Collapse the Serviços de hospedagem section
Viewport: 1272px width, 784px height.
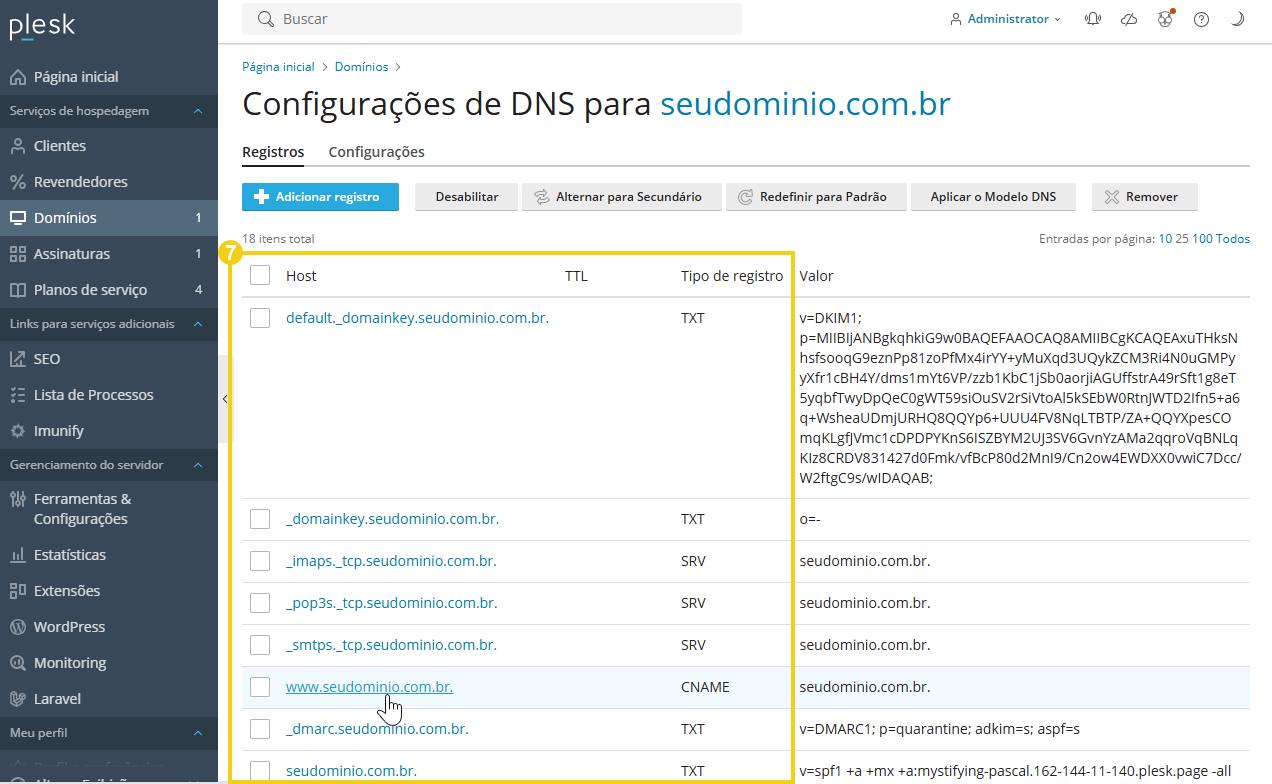[198, 111]
